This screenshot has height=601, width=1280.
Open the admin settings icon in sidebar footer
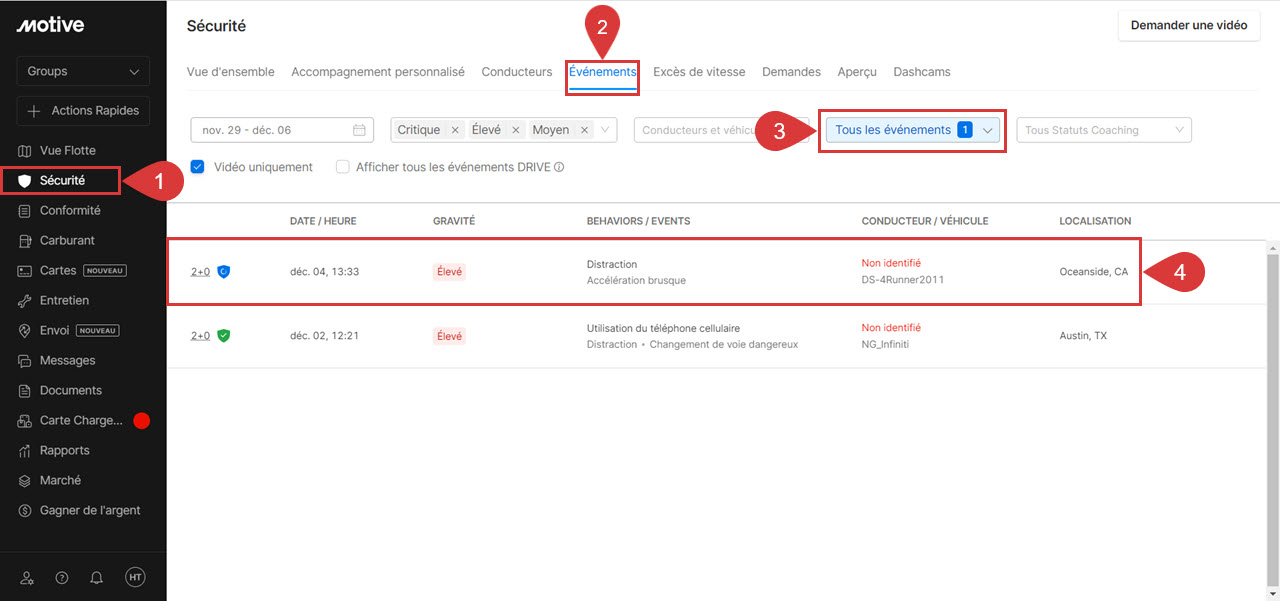(x=27, y=578)
